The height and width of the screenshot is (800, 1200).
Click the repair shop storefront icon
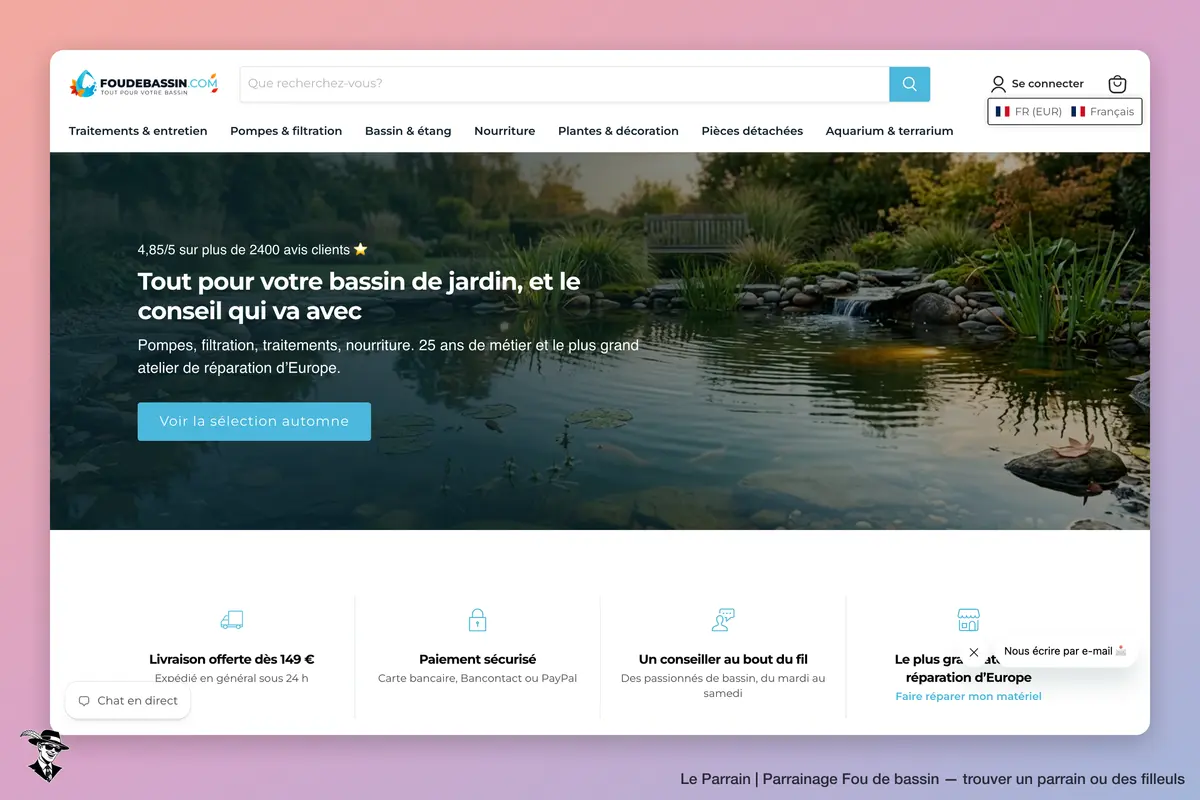[x=968, y=620]
